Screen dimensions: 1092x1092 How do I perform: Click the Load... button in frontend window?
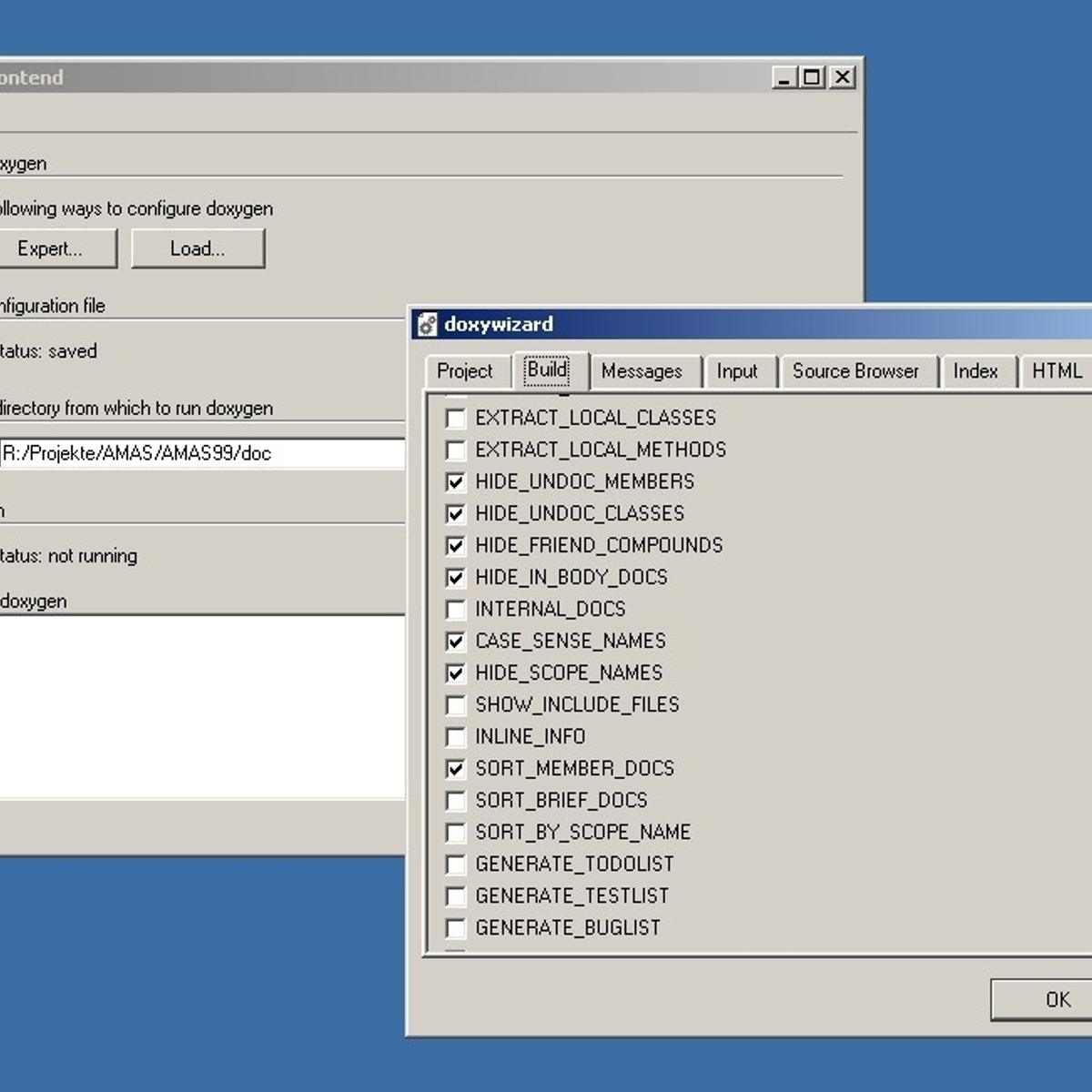tap(198, 248)
